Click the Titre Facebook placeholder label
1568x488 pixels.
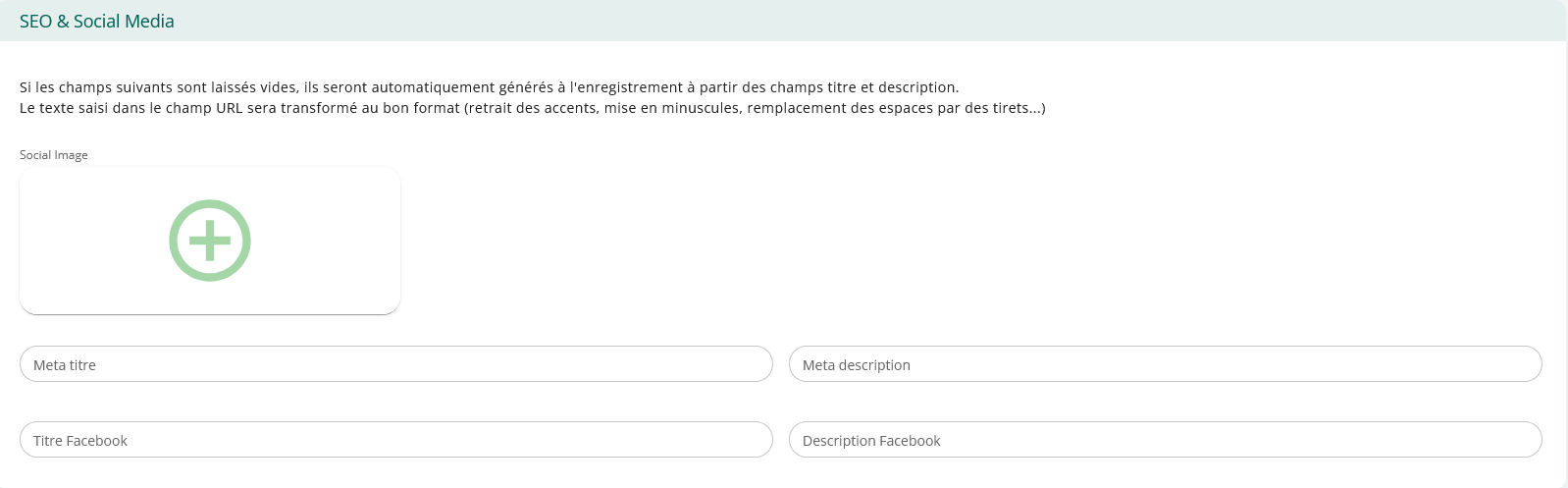(x=80, y=441)
